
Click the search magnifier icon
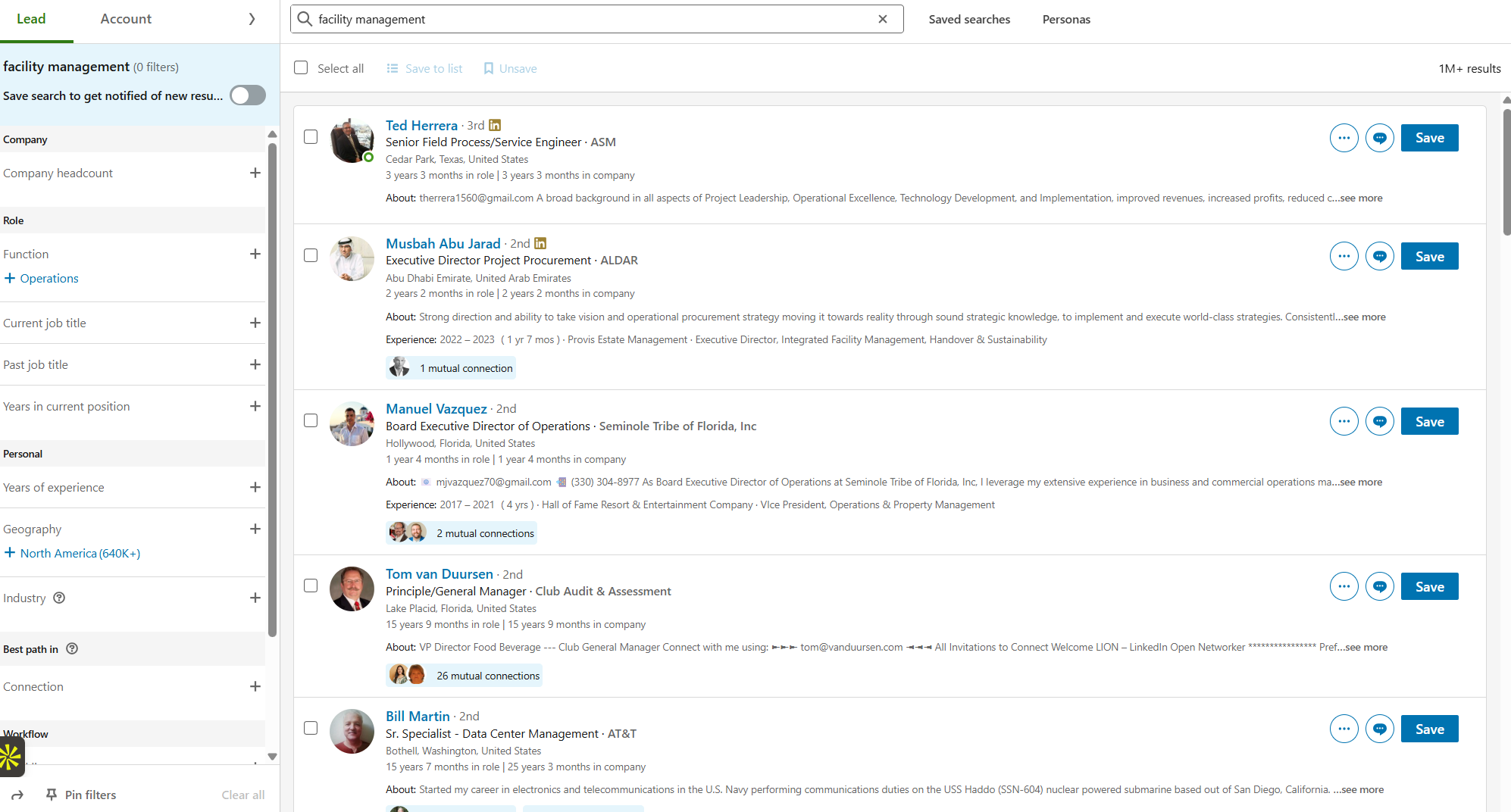click(305, 20)
